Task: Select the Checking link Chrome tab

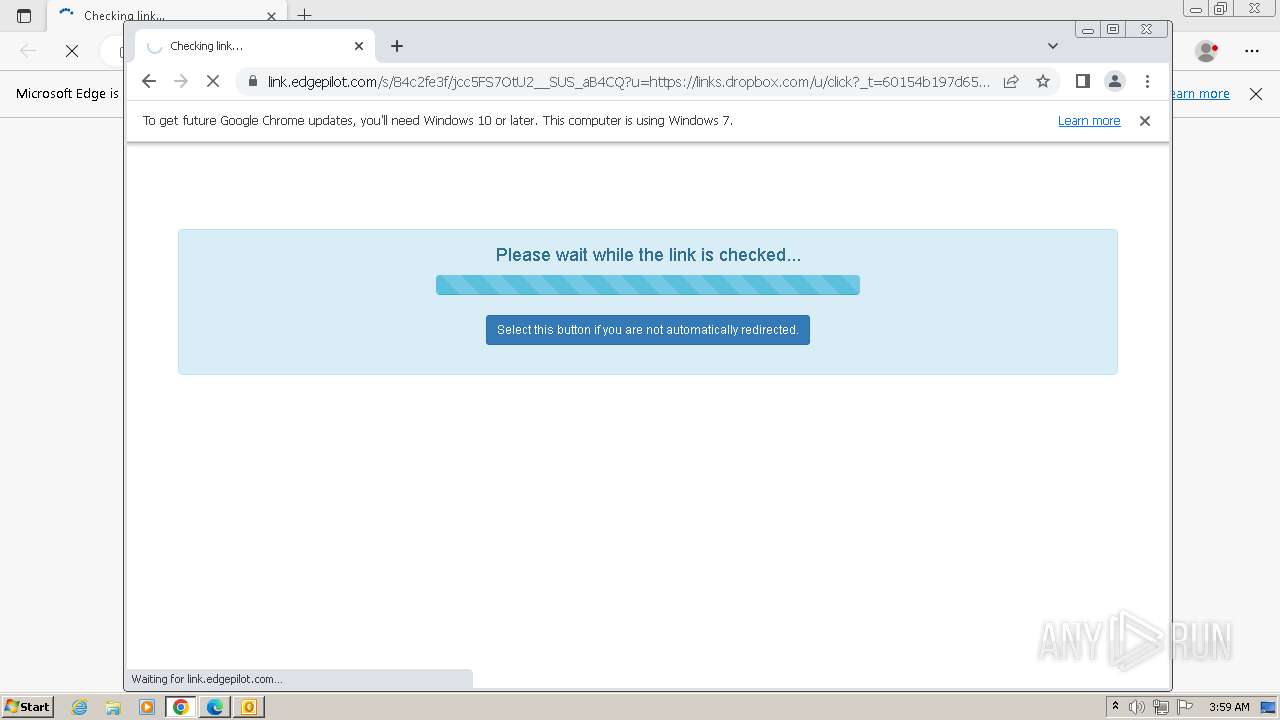Action: pyautogui.click(x=254, y=46)
